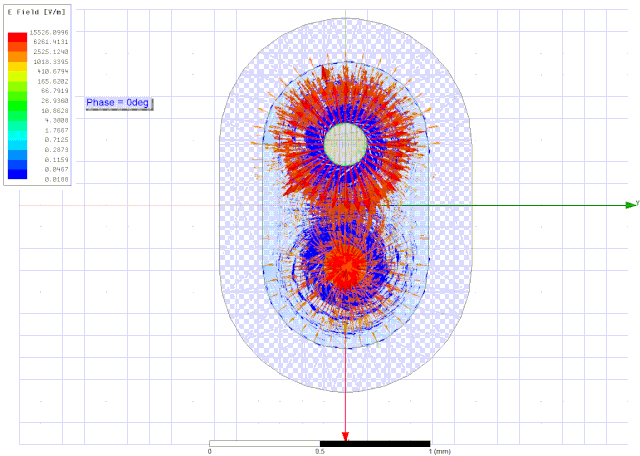Select the Phase = 0deg label
This screenshot has width=640, height=456.
118,102
